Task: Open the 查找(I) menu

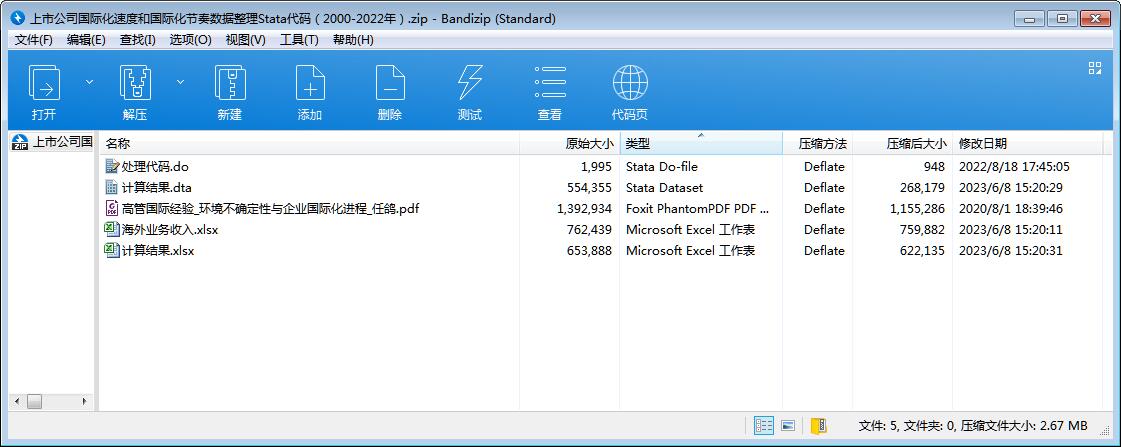Action: [137, 40]
